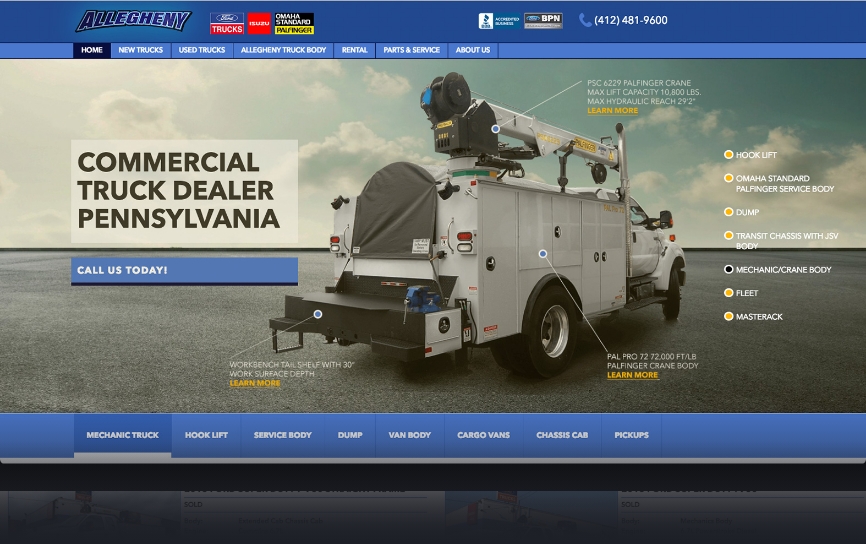866x544 pixels.
Task: Open the Rental menu item
Action: pos(355,50)
